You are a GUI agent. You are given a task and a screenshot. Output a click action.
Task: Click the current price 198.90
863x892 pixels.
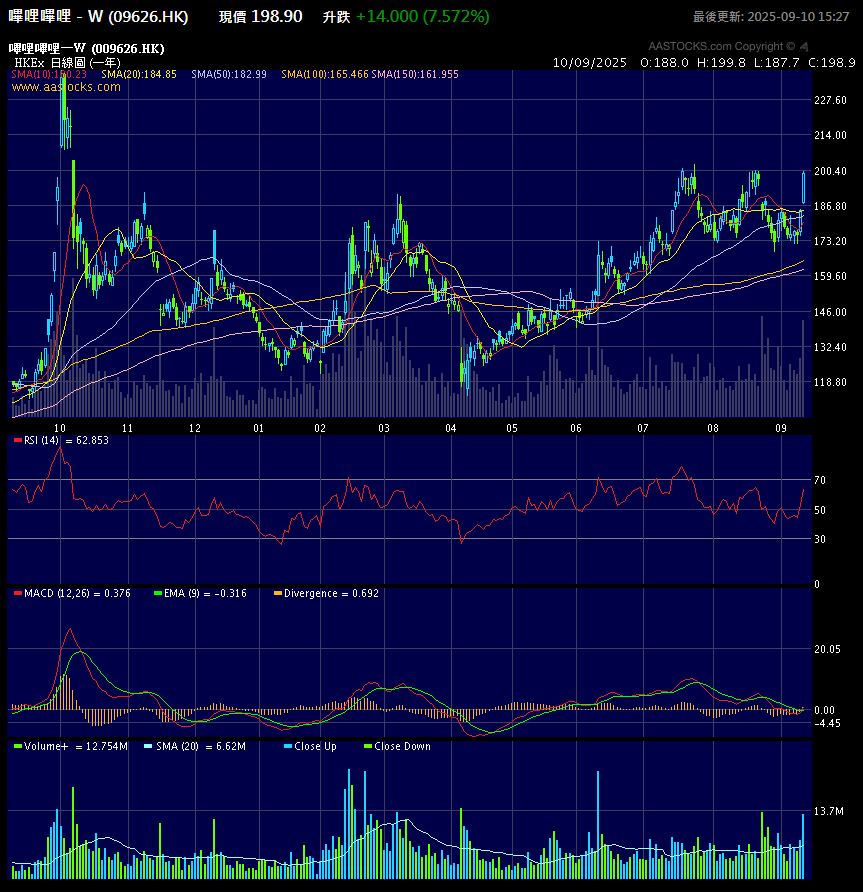point(276,16)
